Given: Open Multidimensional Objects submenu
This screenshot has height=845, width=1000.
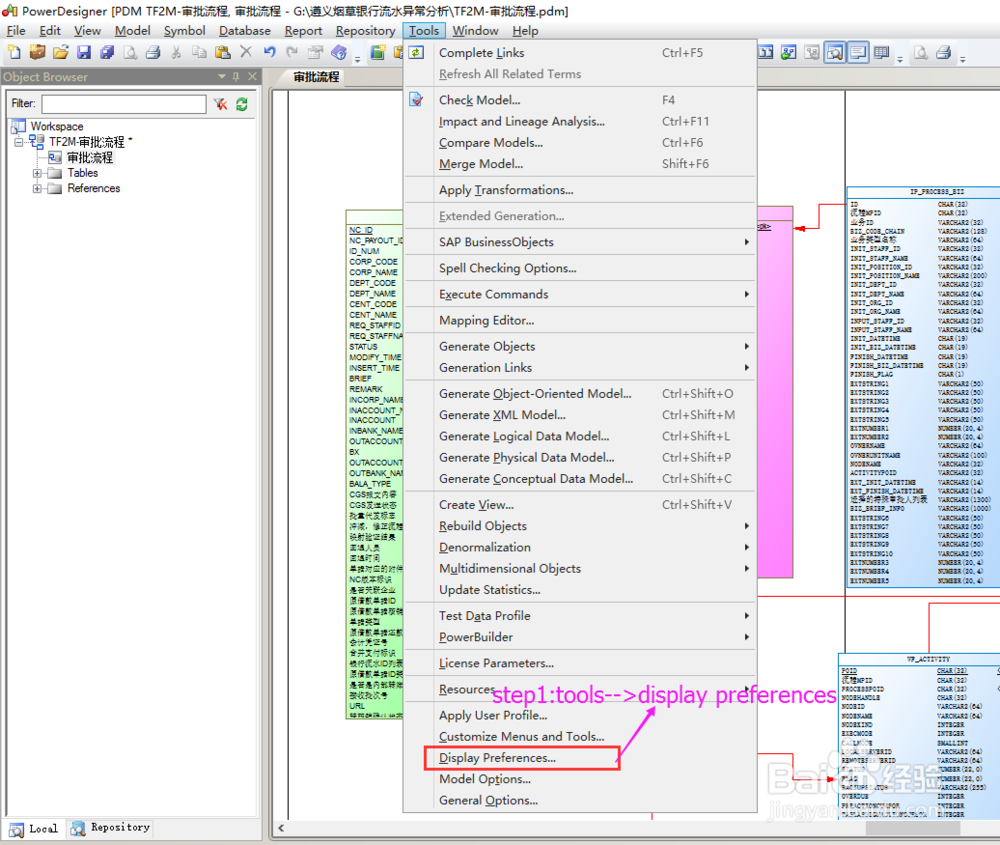Looking at the screenshot, I should tap(580, 568).
